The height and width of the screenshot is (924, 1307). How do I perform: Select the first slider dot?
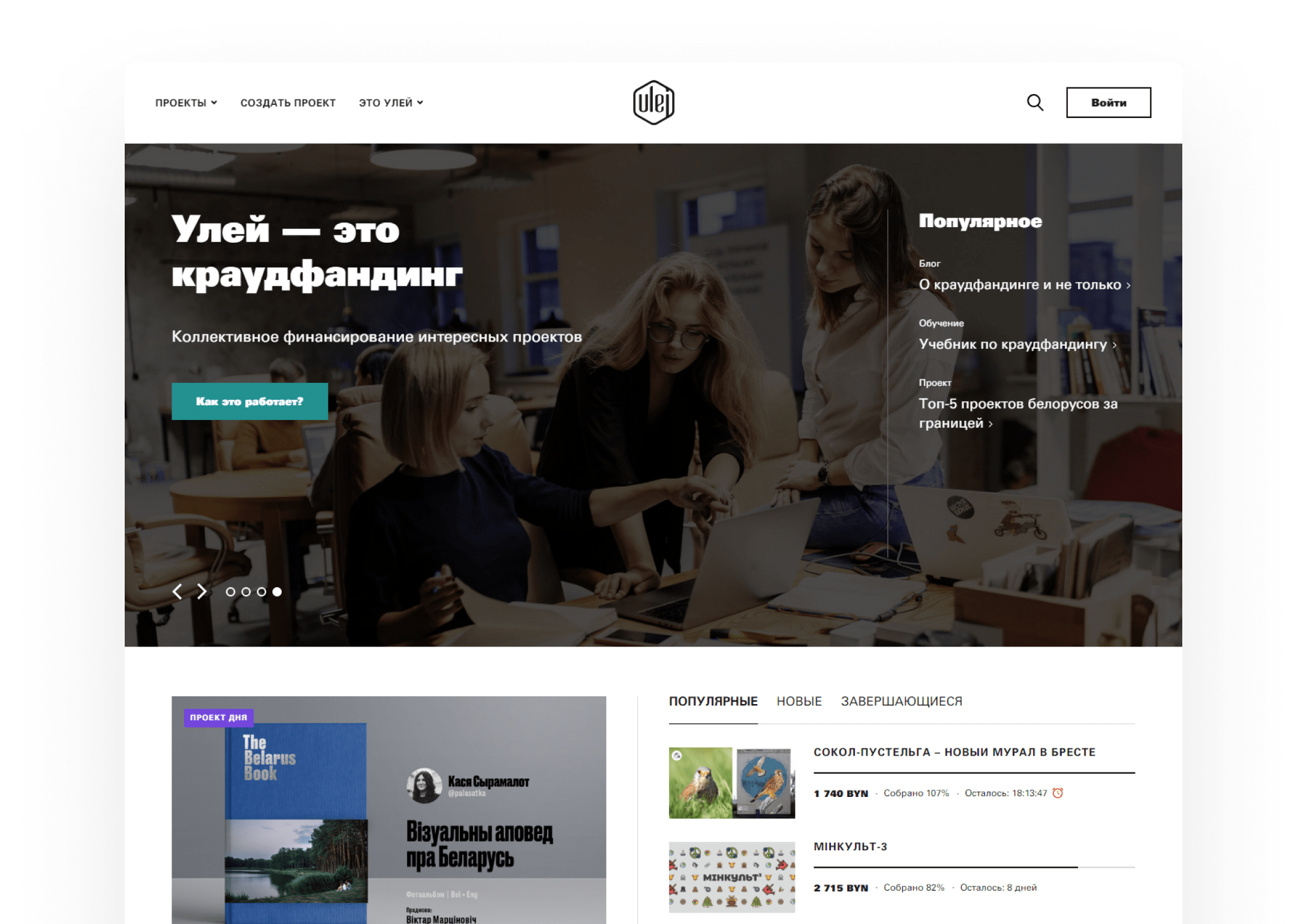click(x=230, y=591)
